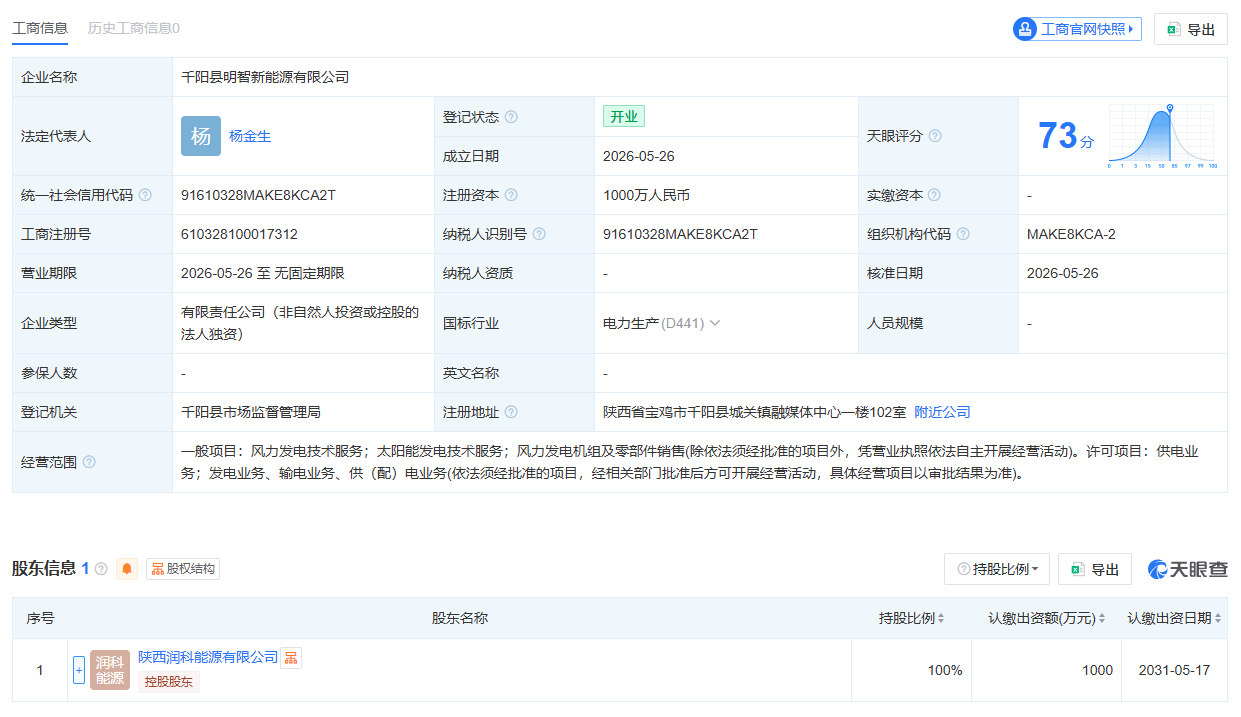The image size is (1241, 717).
Task: Click the top 导出 export button
Action: 1190,29
